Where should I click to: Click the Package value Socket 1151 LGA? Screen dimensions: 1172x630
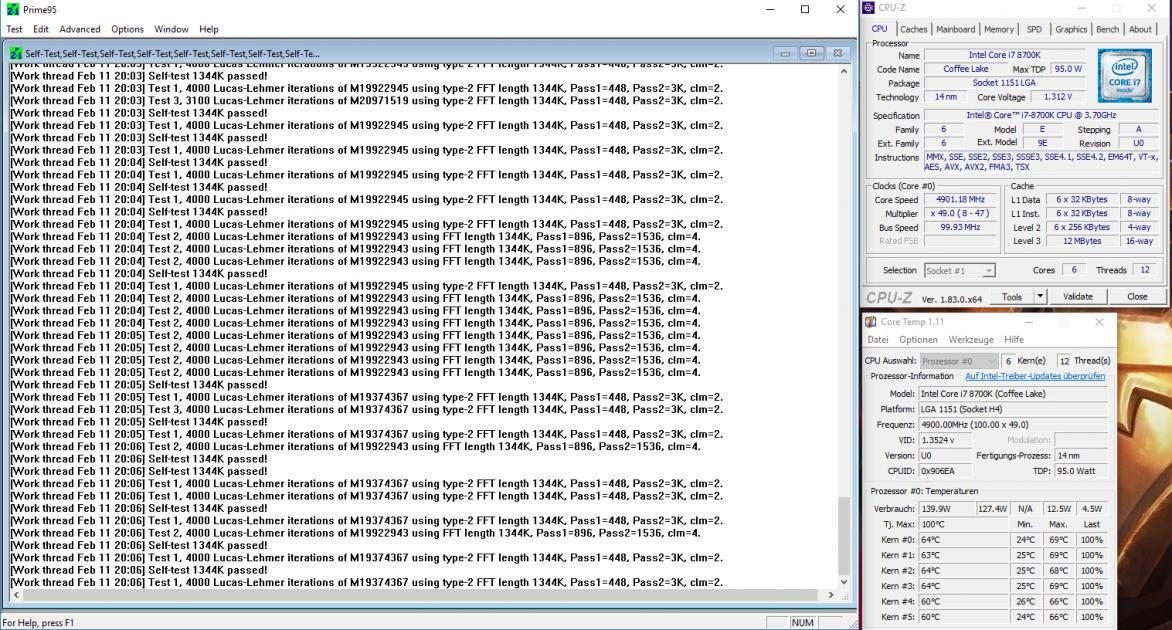1005,83
